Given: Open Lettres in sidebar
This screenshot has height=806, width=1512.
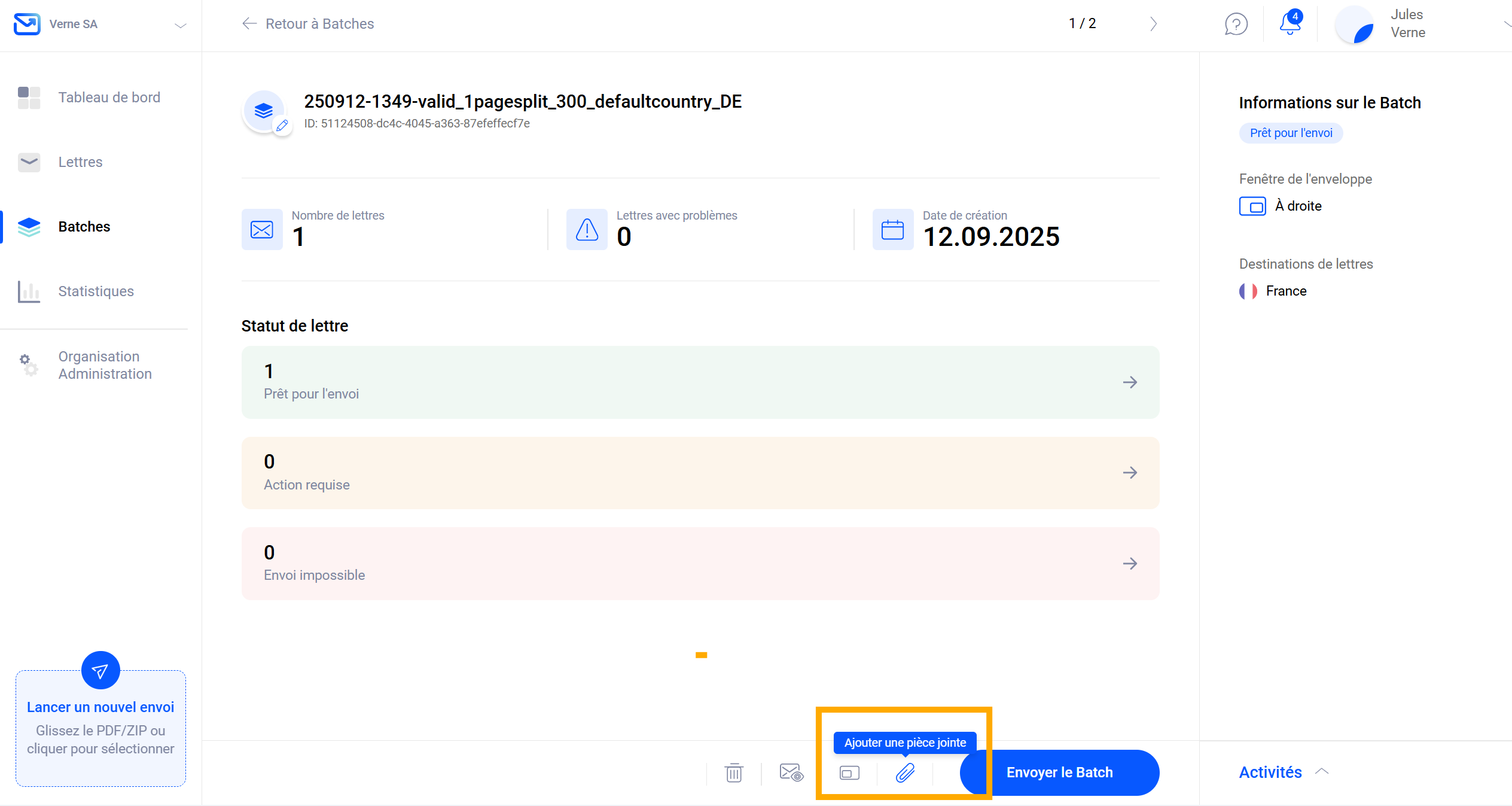Looking at the screenshot, I should (80, 162).
